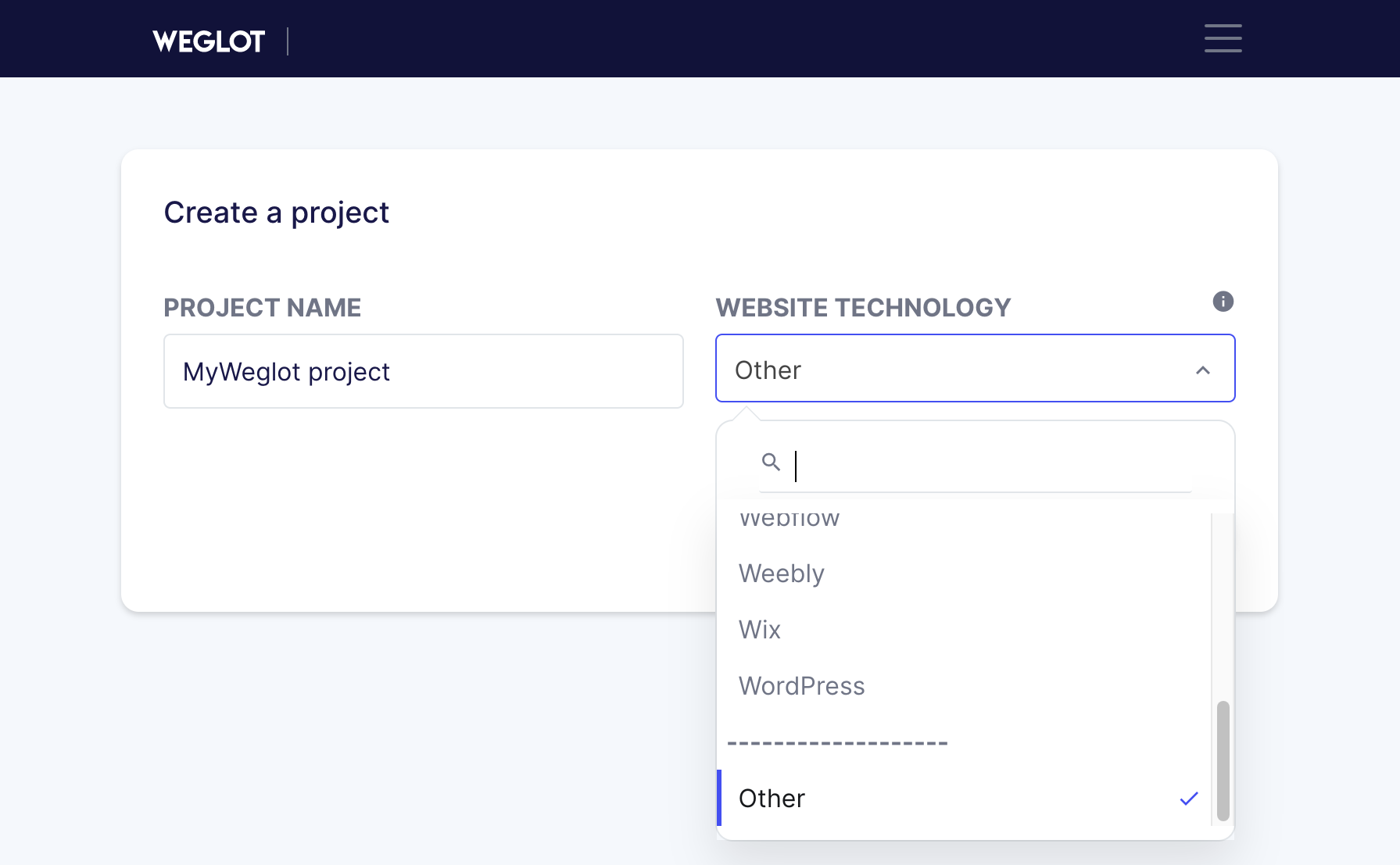Select Weebly from the technology list
This screenshot has height=865, width=1400.
pyautogui.click(x=964, y=574)
